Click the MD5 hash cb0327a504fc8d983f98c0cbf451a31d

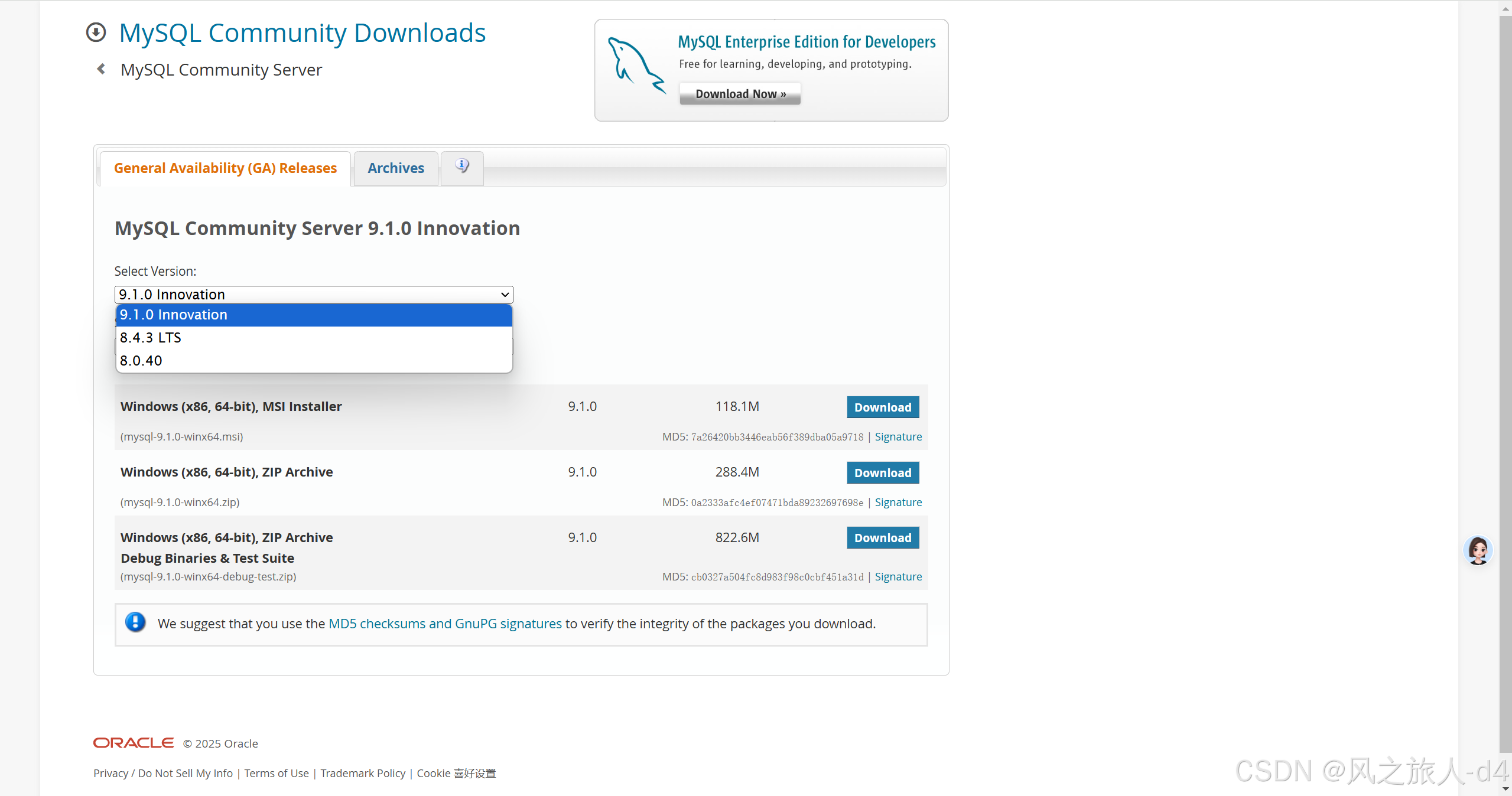777,578
